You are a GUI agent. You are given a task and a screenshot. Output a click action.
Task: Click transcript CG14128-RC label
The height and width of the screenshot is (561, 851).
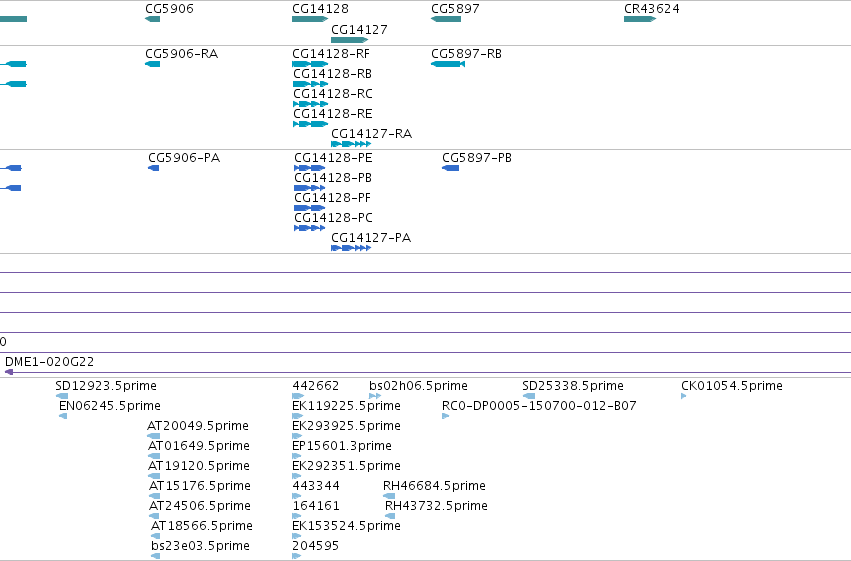[333, 94]
